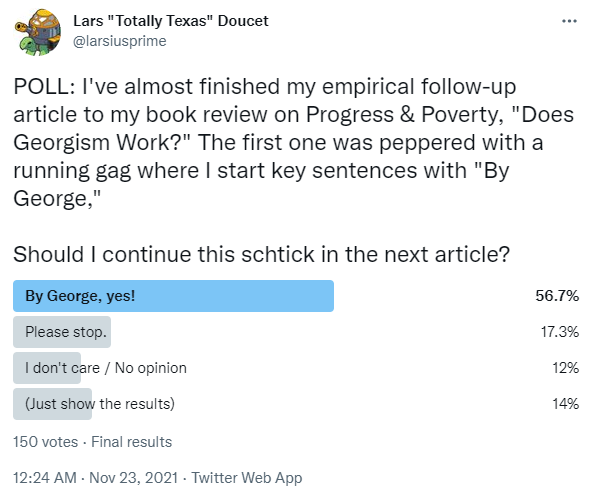The width and height of the screenshot is (594, 504).
Task: Click the "Should I continue this schtick" question
Action: 261,254
